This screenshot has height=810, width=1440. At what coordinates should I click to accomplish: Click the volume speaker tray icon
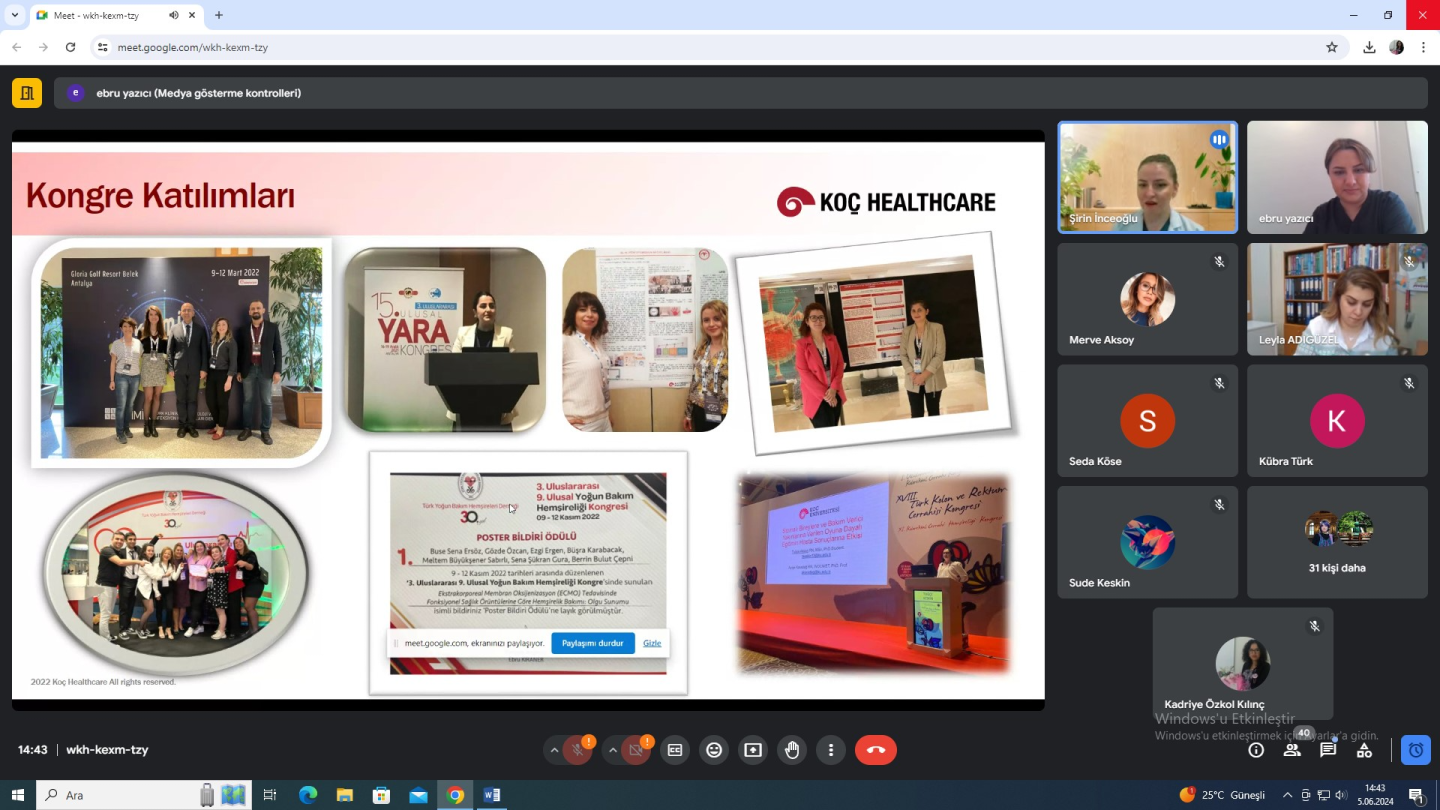[1341, 795]
